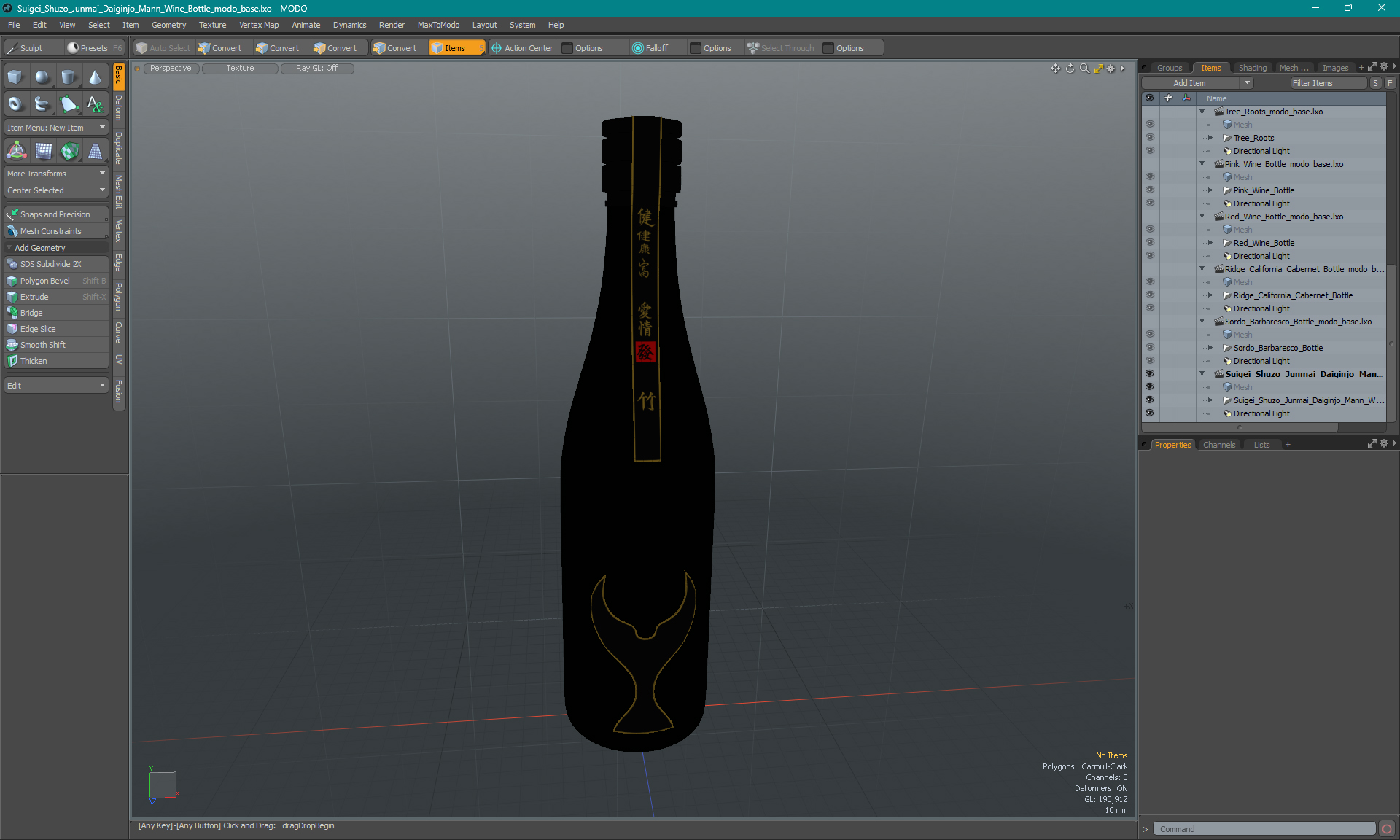Click the Edge Slice tool

pos(56,329)
